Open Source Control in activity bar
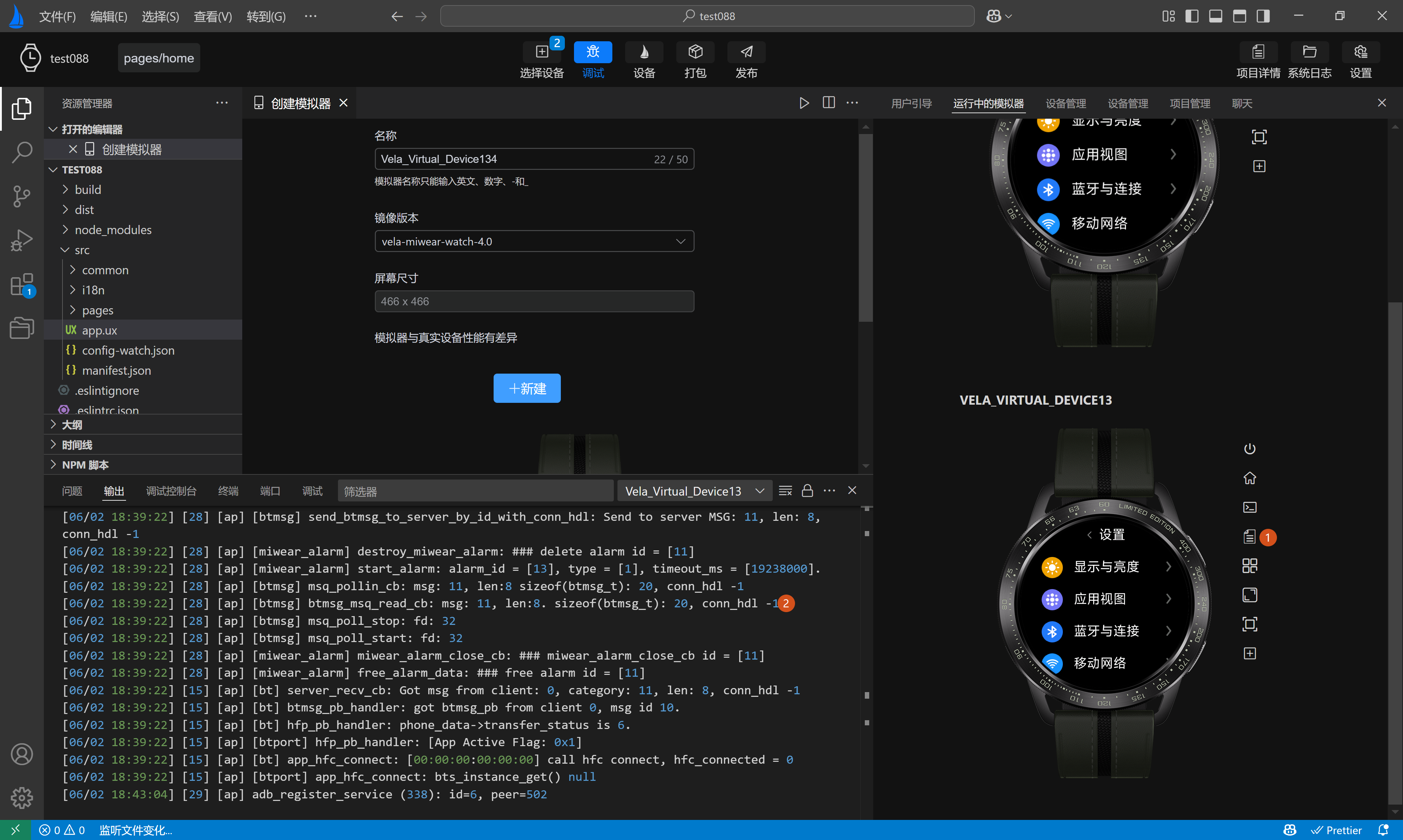This screenshot has height=840, width=1403. pyautogui.click(x=22, y=196)
